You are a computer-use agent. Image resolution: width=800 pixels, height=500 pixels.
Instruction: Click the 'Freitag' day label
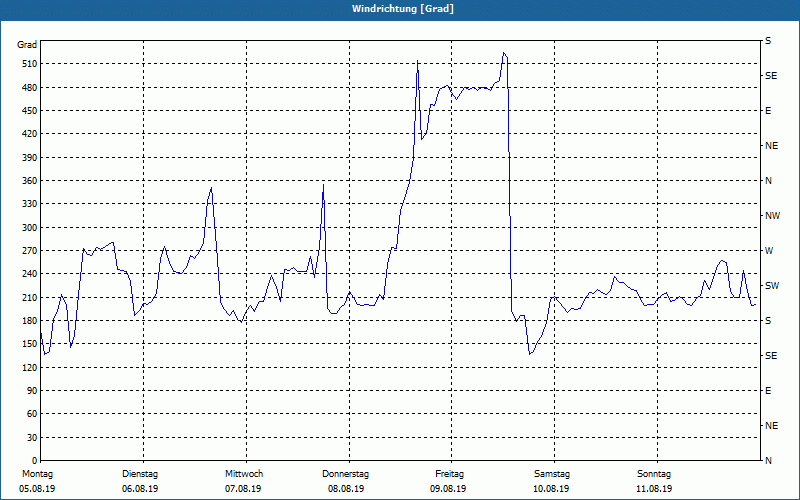click(x=449, y=474)
